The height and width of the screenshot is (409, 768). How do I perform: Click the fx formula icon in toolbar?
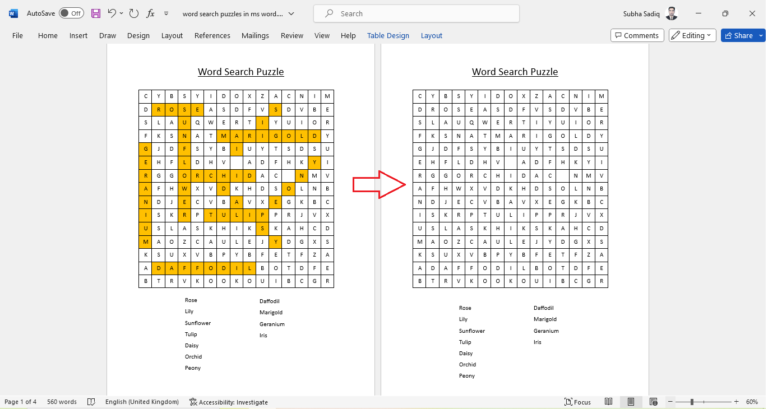pyautogui.click(x=150, y=14)
